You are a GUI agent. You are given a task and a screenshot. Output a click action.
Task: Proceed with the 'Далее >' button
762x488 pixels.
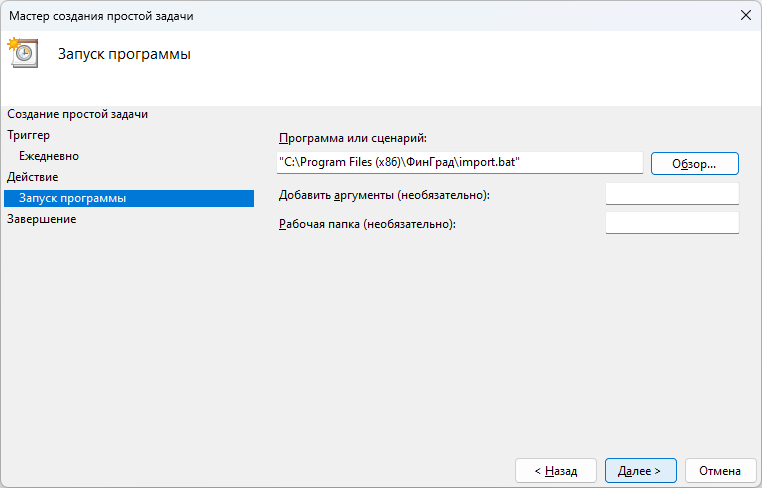pos(640,470)
